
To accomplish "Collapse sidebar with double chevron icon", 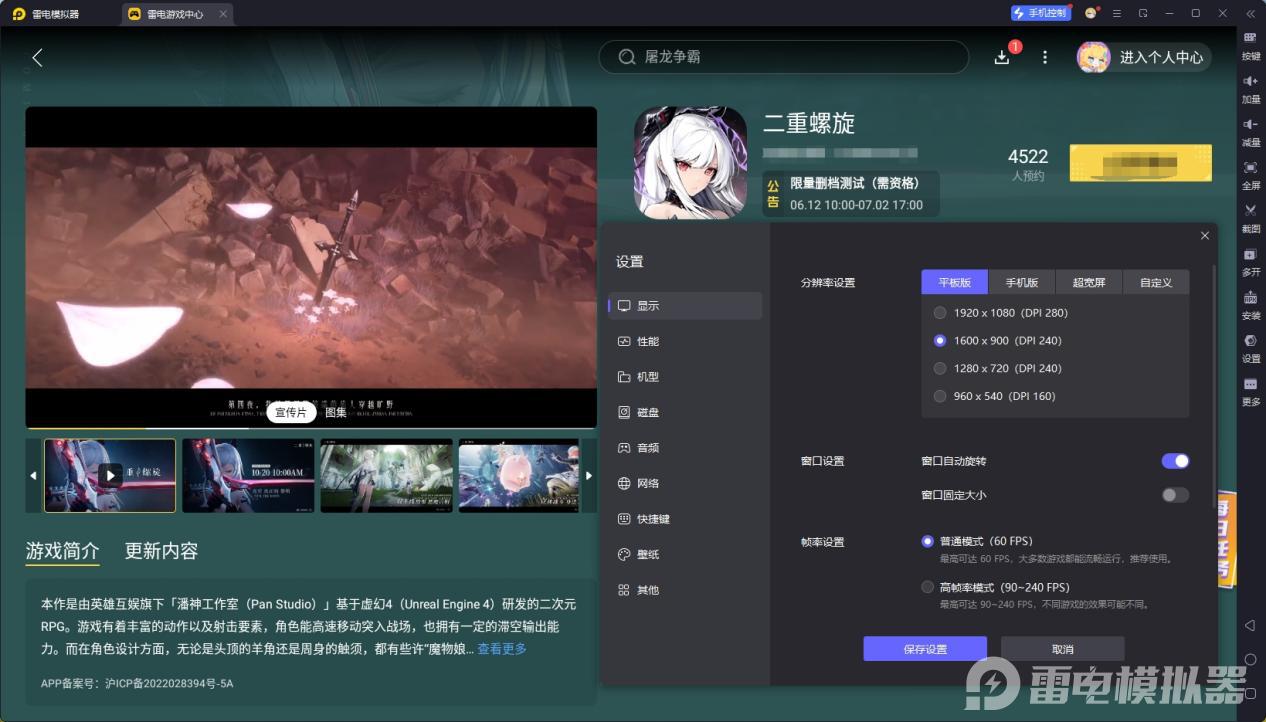I will 1250,13.
